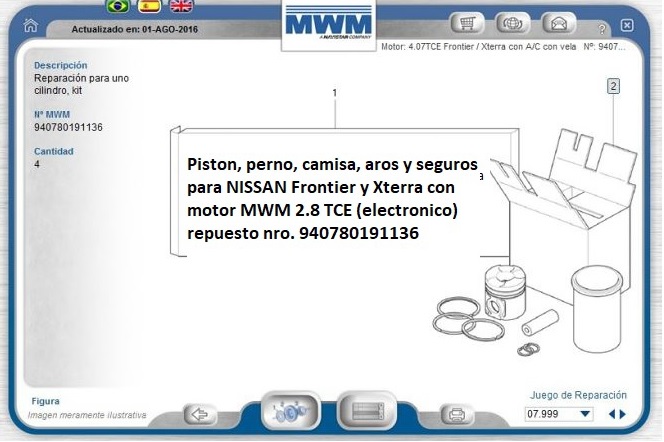Select callout number 1 in figure
The width and height of the screenshot is (664, 442).
(x=335, y=93)
